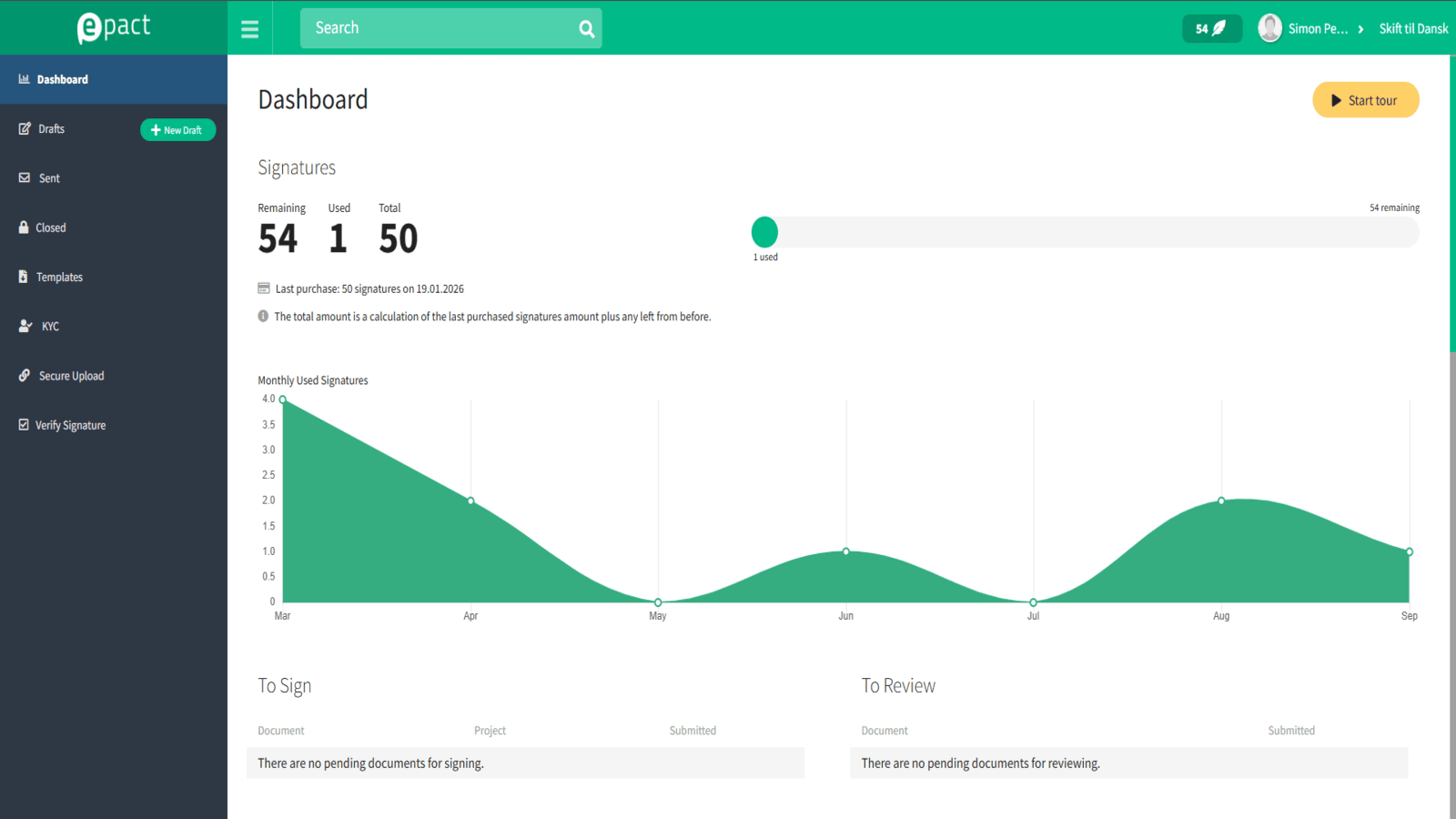This screenshot has height=819, width=1456.
Task: Click the Submitted column header in To Review
Action: pos(1291,731)
